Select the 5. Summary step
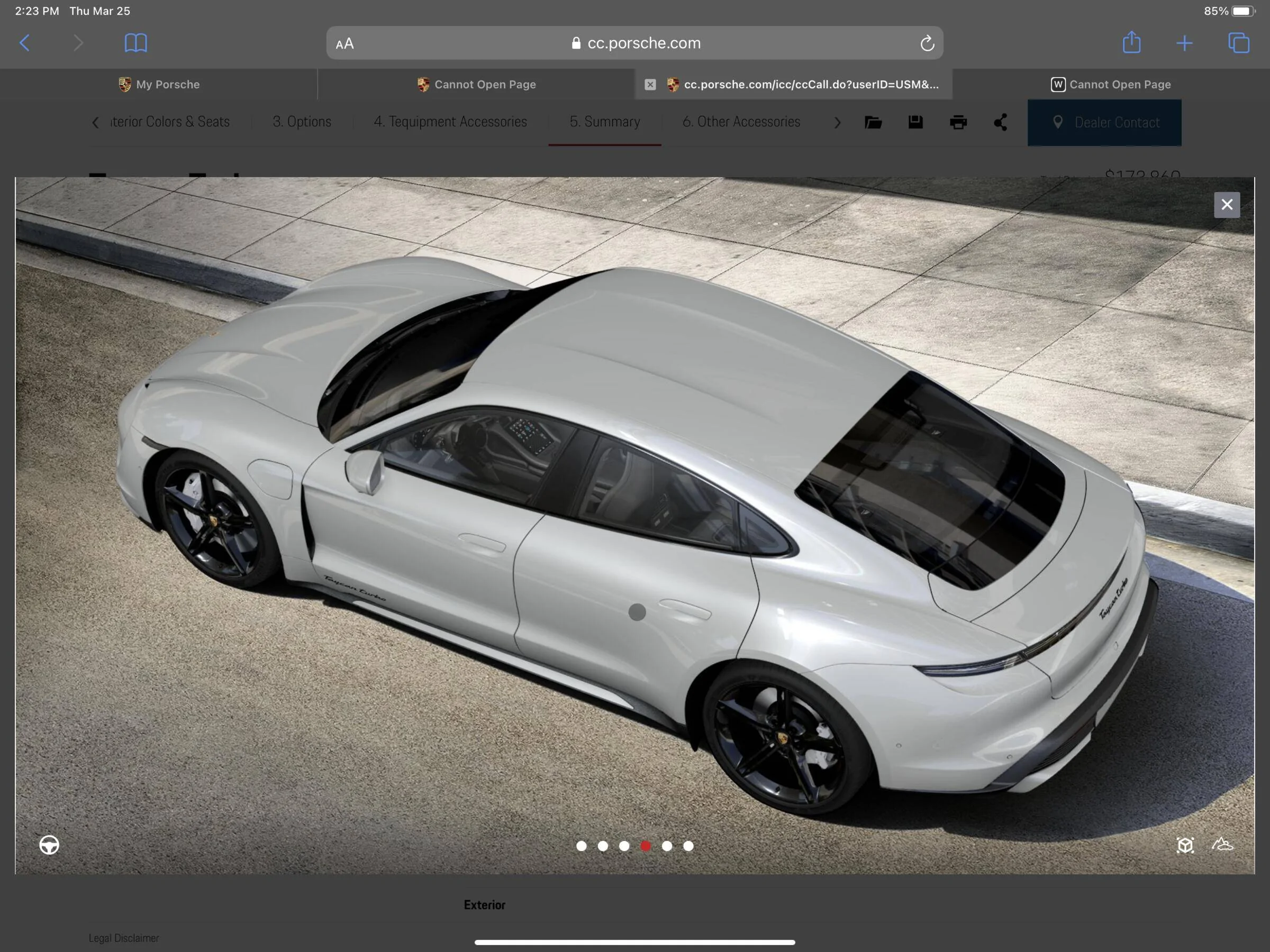The height and width of the screenshot is (952, 1270). pyautogui.click(x=604, y=122)
